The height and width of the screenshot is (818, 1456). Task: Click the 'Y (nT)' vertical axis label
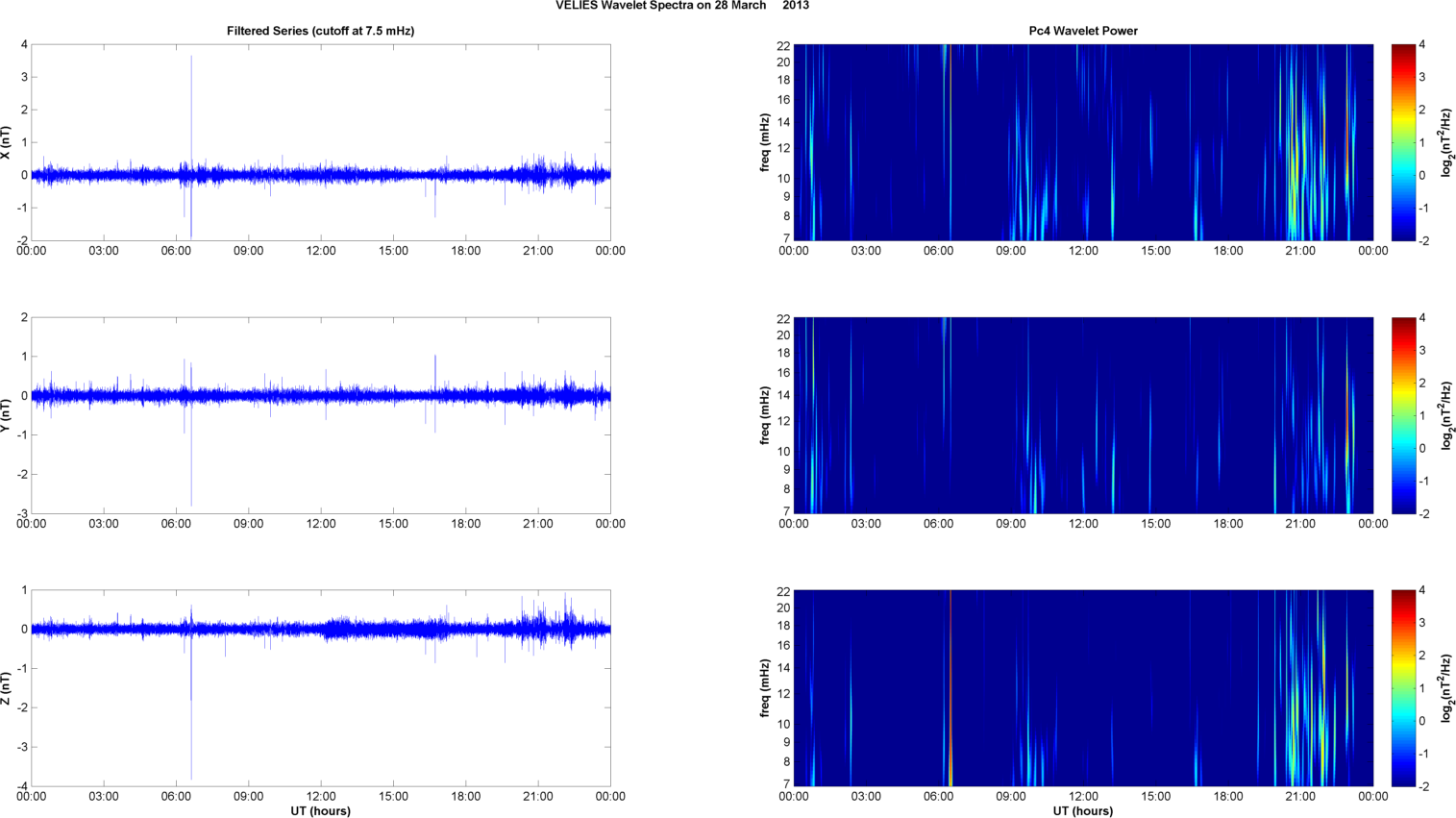click(x=6, y=415)
